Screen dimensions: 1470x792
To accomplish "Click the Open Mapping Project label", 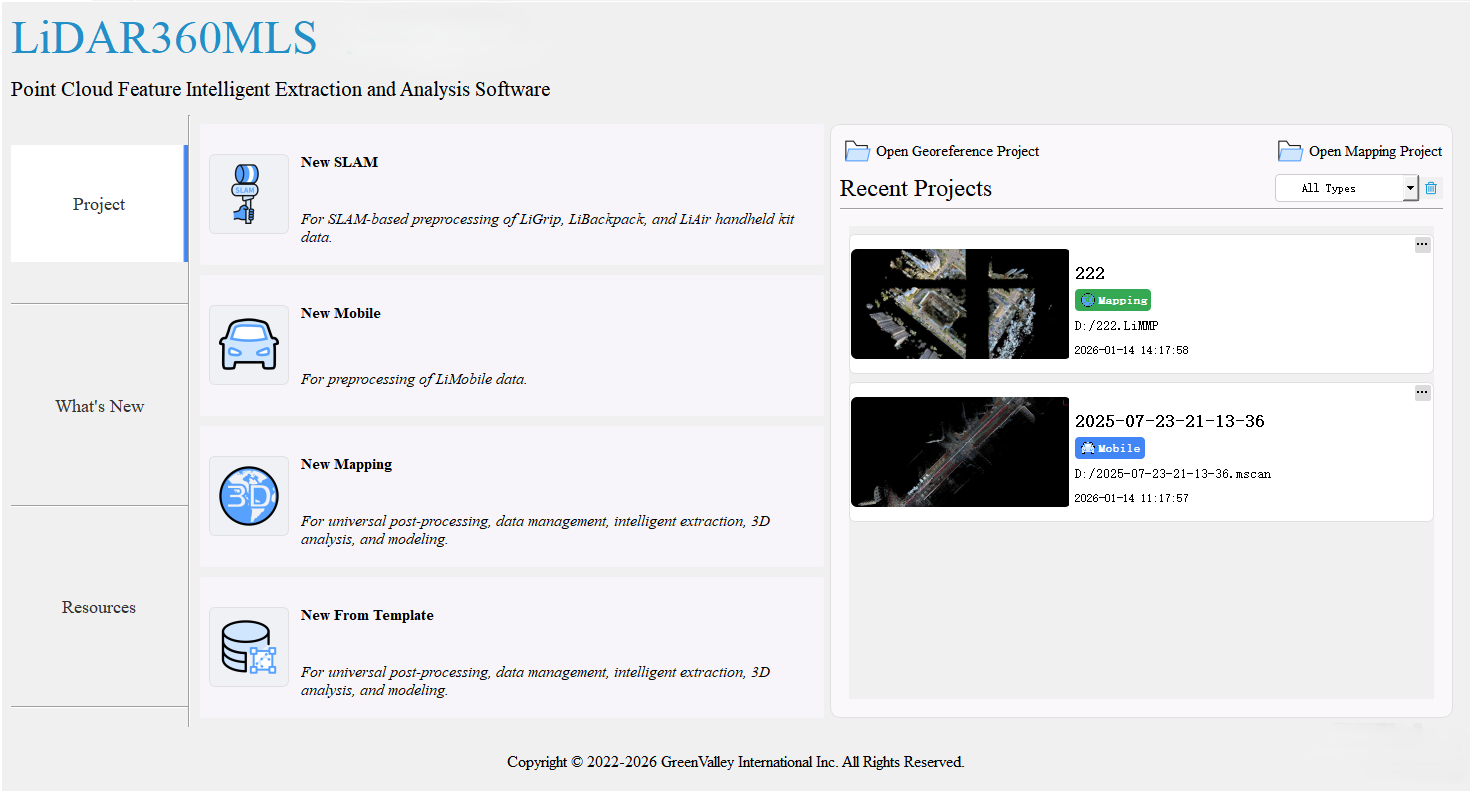I will point(1375,151).
